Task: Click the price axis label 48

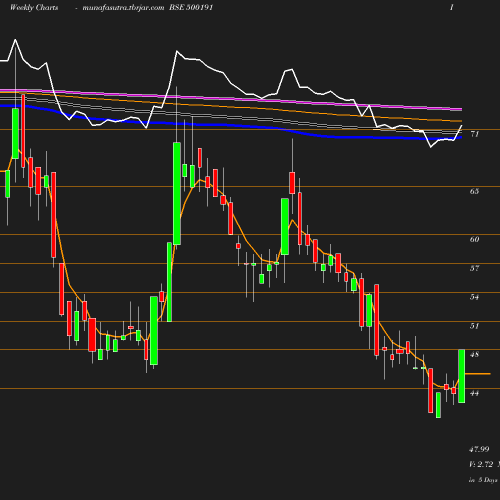Action: coord(475,355)
